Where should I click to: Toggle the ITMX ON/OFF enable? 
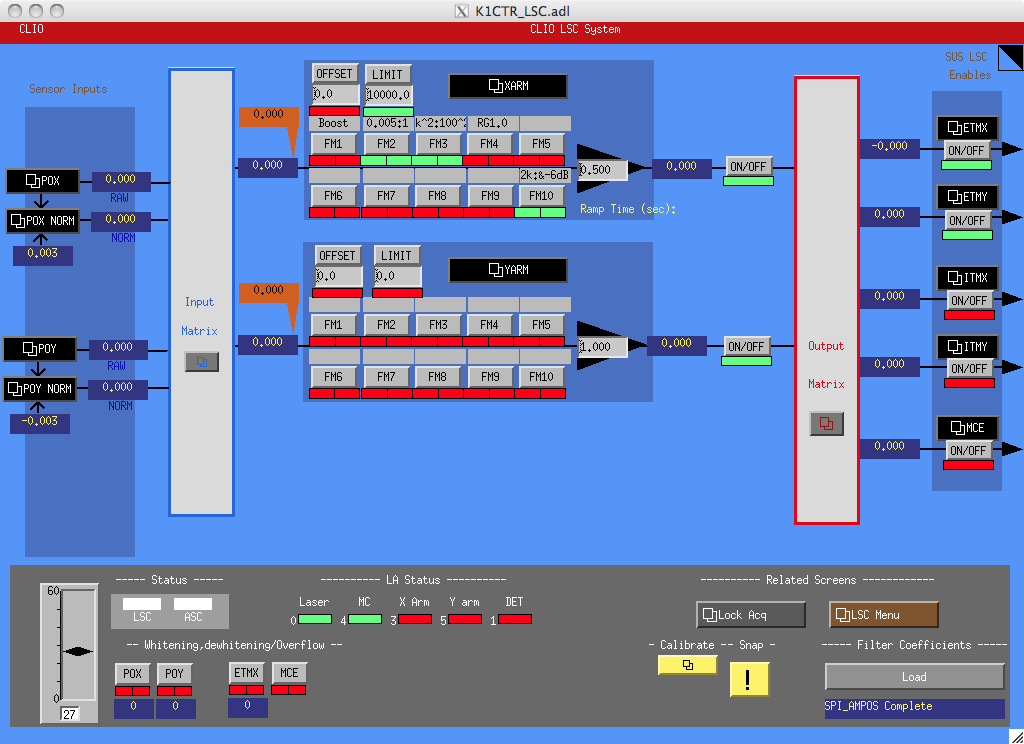(x=968, y=300)
